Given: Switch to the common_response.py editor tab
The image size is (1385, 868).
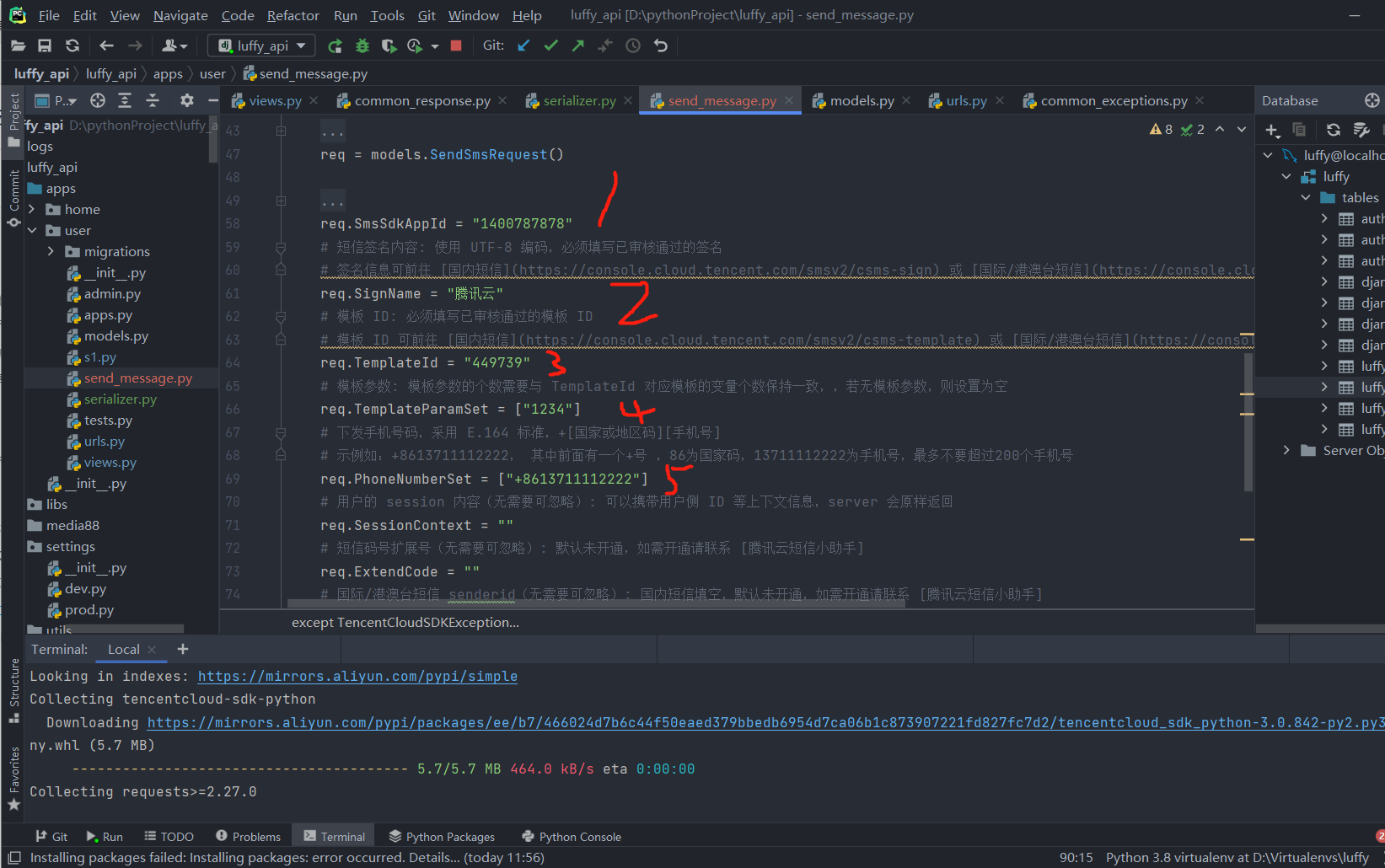Looking at the screenshot, I should point(421,101).
